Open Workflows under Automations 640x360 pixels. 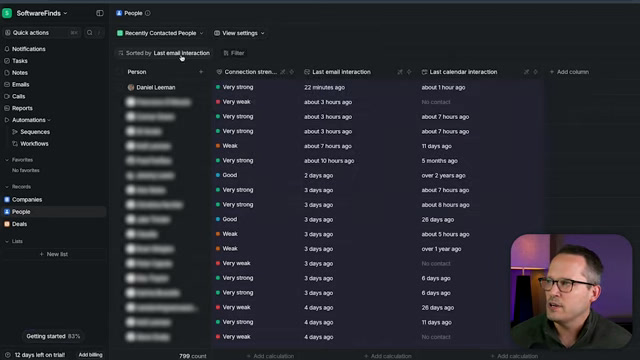coord(34,144)
